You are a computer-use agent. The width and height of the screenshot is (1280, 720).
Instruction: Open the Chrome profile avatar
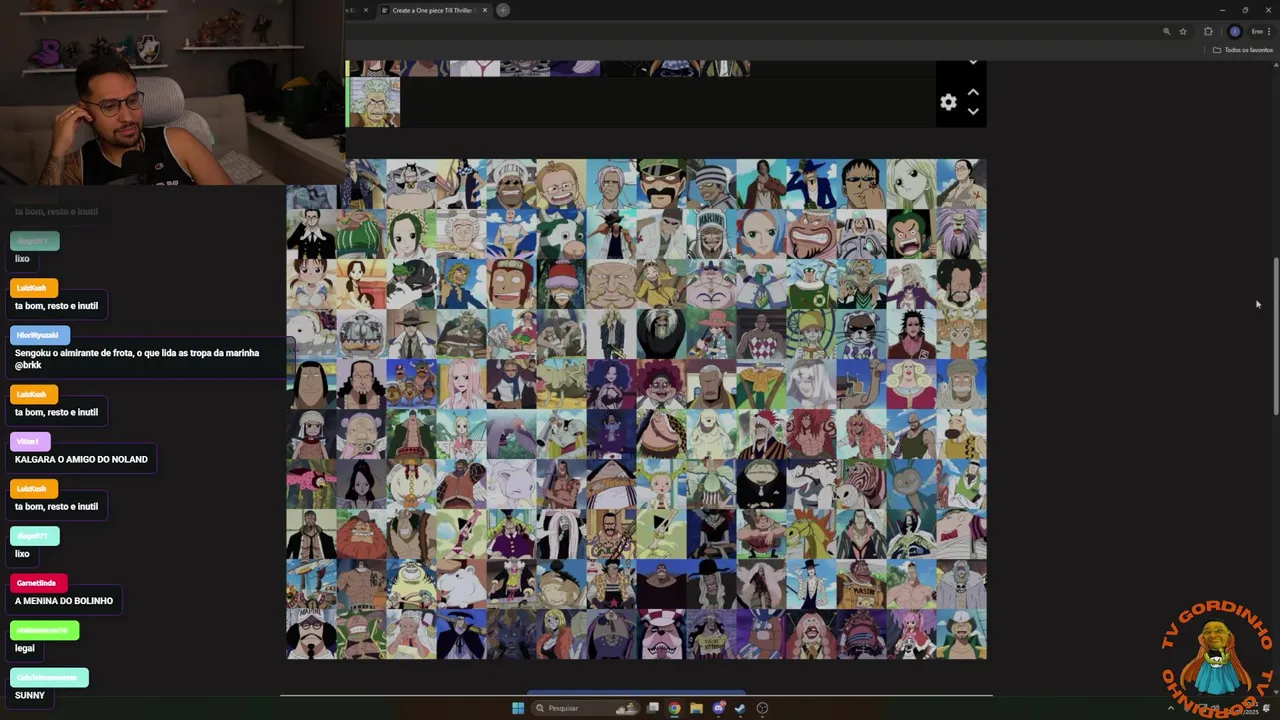(1235, 32)
